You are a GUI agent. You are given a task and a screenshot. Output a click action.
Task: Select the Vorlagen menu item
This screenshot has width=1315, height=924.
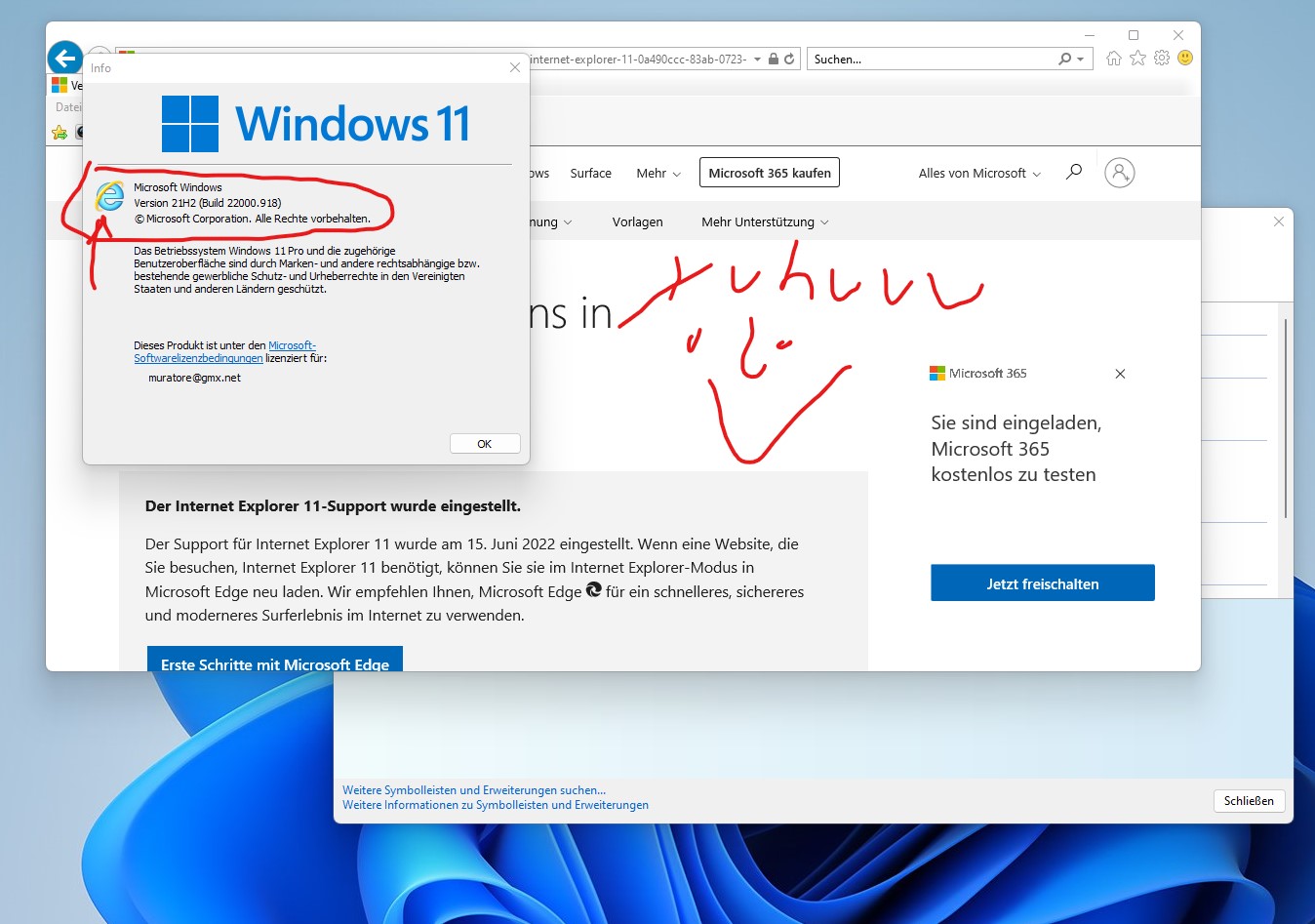[x=637, y=222]
